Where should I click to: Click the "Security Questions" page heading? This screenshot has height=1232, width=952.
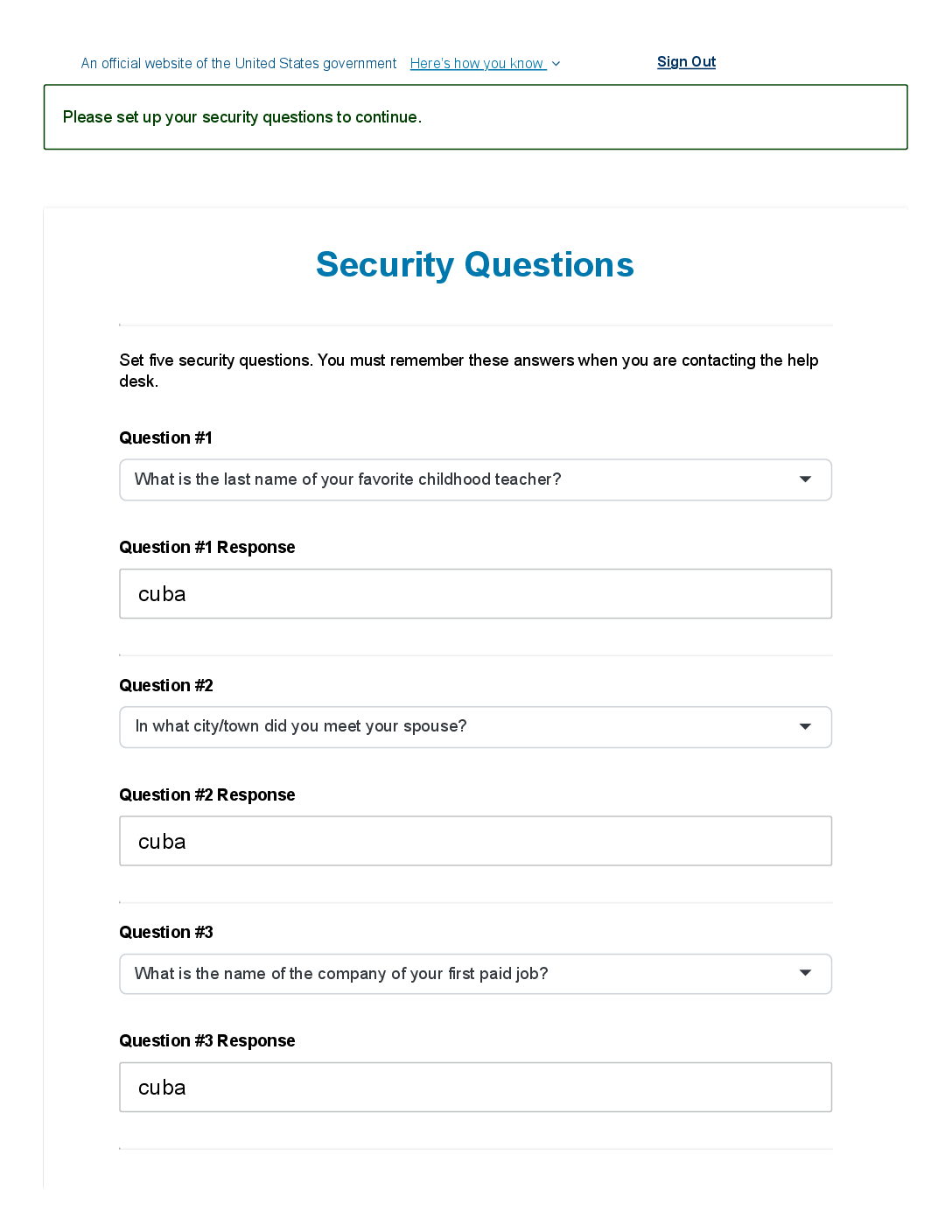pos(475,265)
